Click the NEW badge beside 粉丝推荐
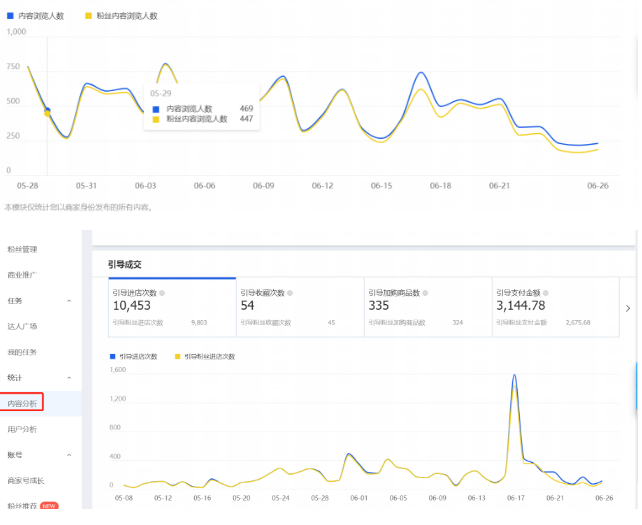Viewport: 642px width, 525px height. 50,506
